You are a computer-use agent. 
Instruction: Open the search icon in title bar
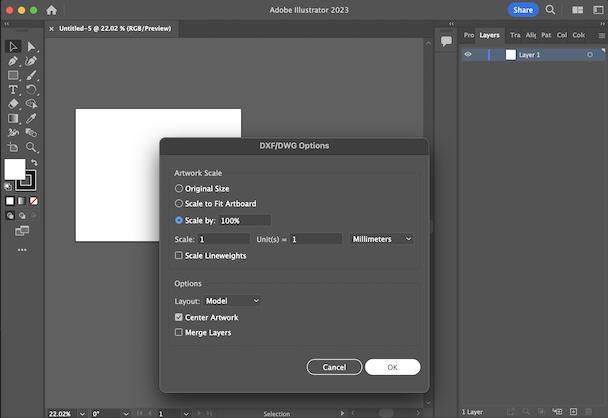(x=550, y=10)
